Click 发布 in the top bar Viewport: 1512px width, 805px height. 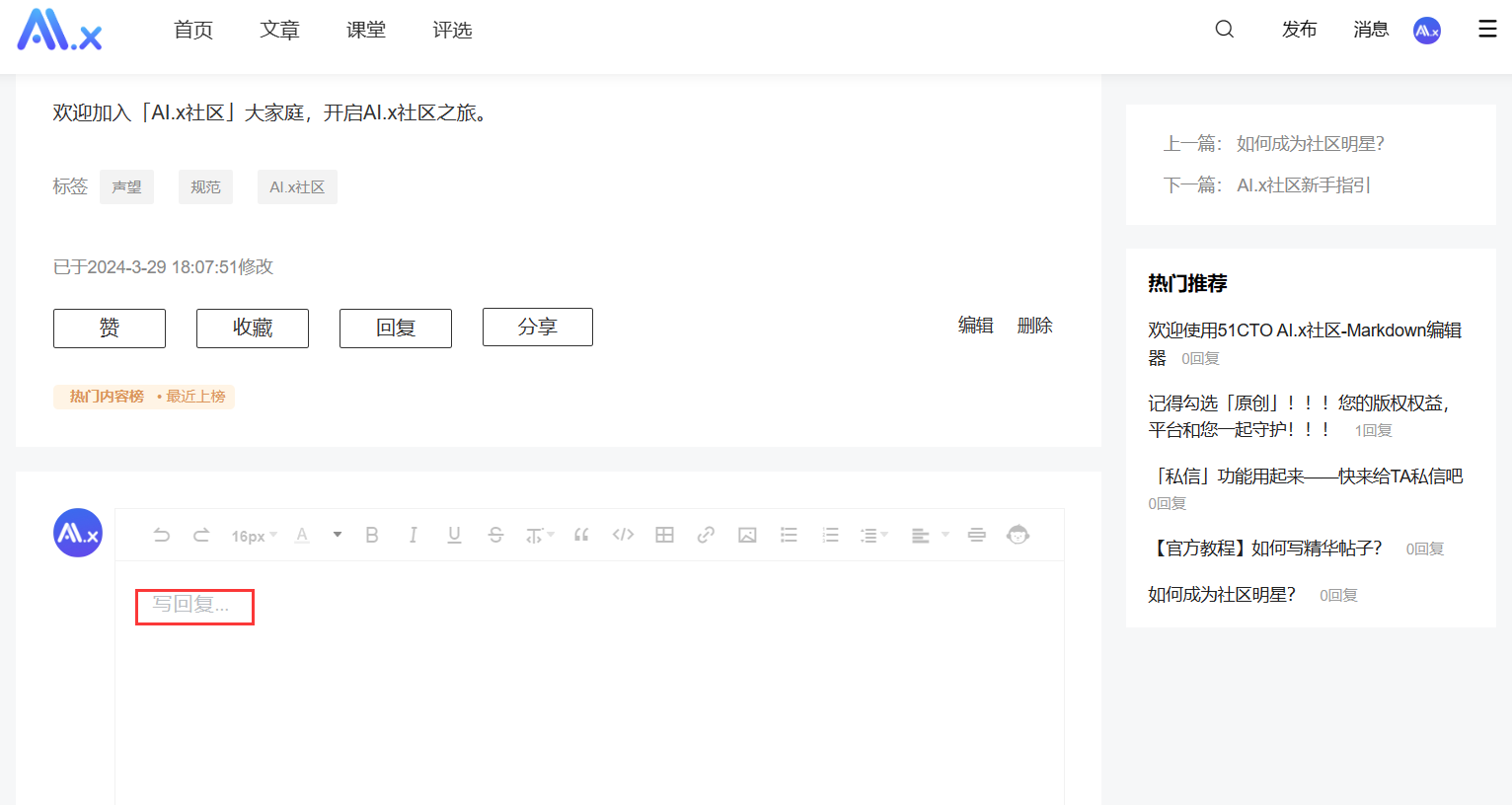click(x=1299, y=30)
